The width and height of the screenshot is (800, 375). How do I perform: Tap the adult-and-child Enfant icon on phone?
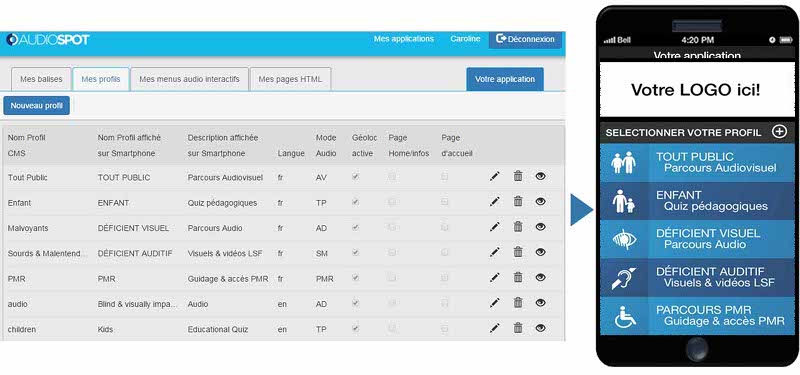coord(624,201)
